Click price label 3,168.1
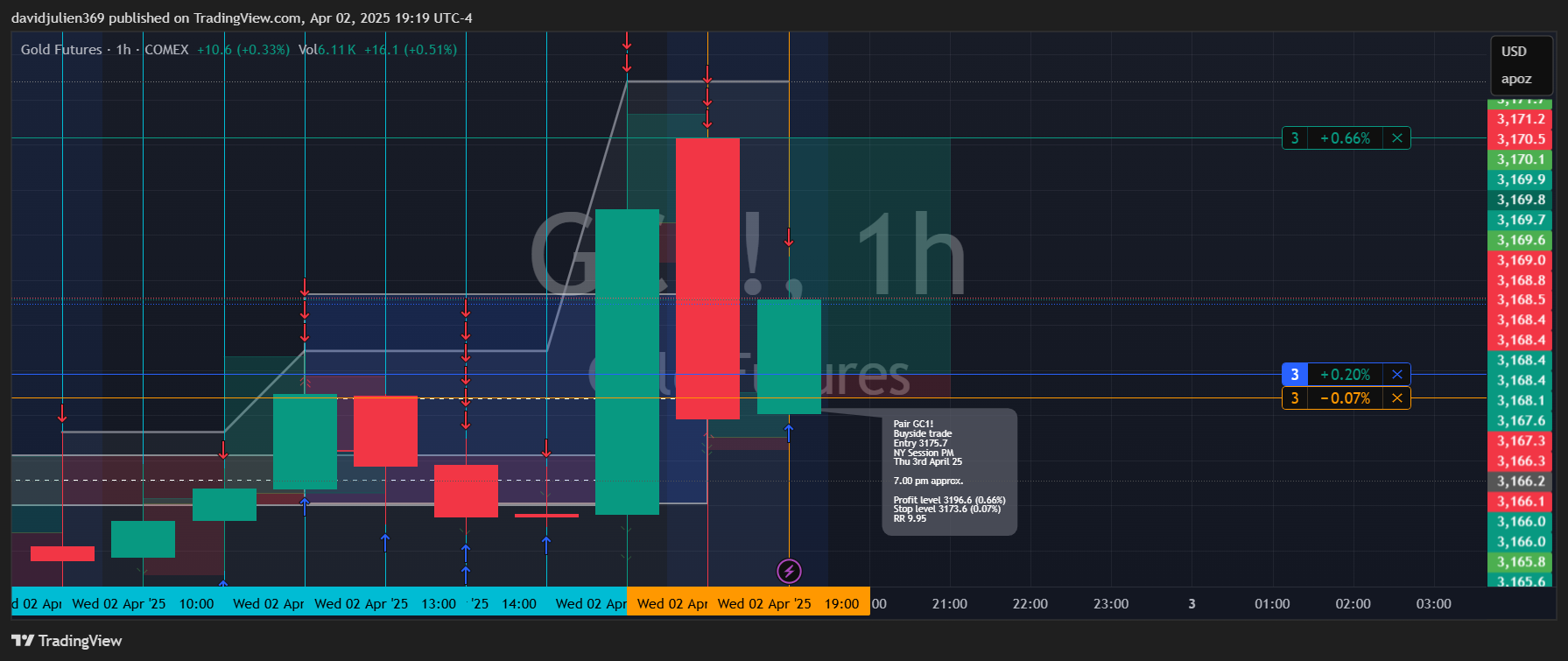Image resolution: width=1568 pixels, height=661 pixels. click(x=1521, y=400)
